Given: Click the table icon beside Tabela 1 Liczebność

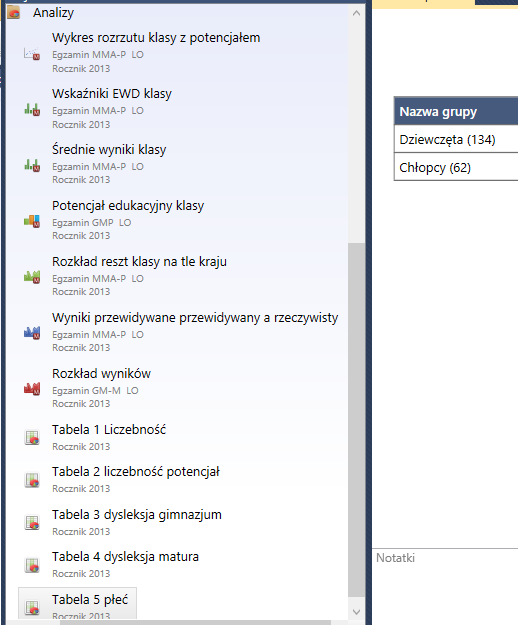Looking at the screenshot, I should click(x=32, y=438).
